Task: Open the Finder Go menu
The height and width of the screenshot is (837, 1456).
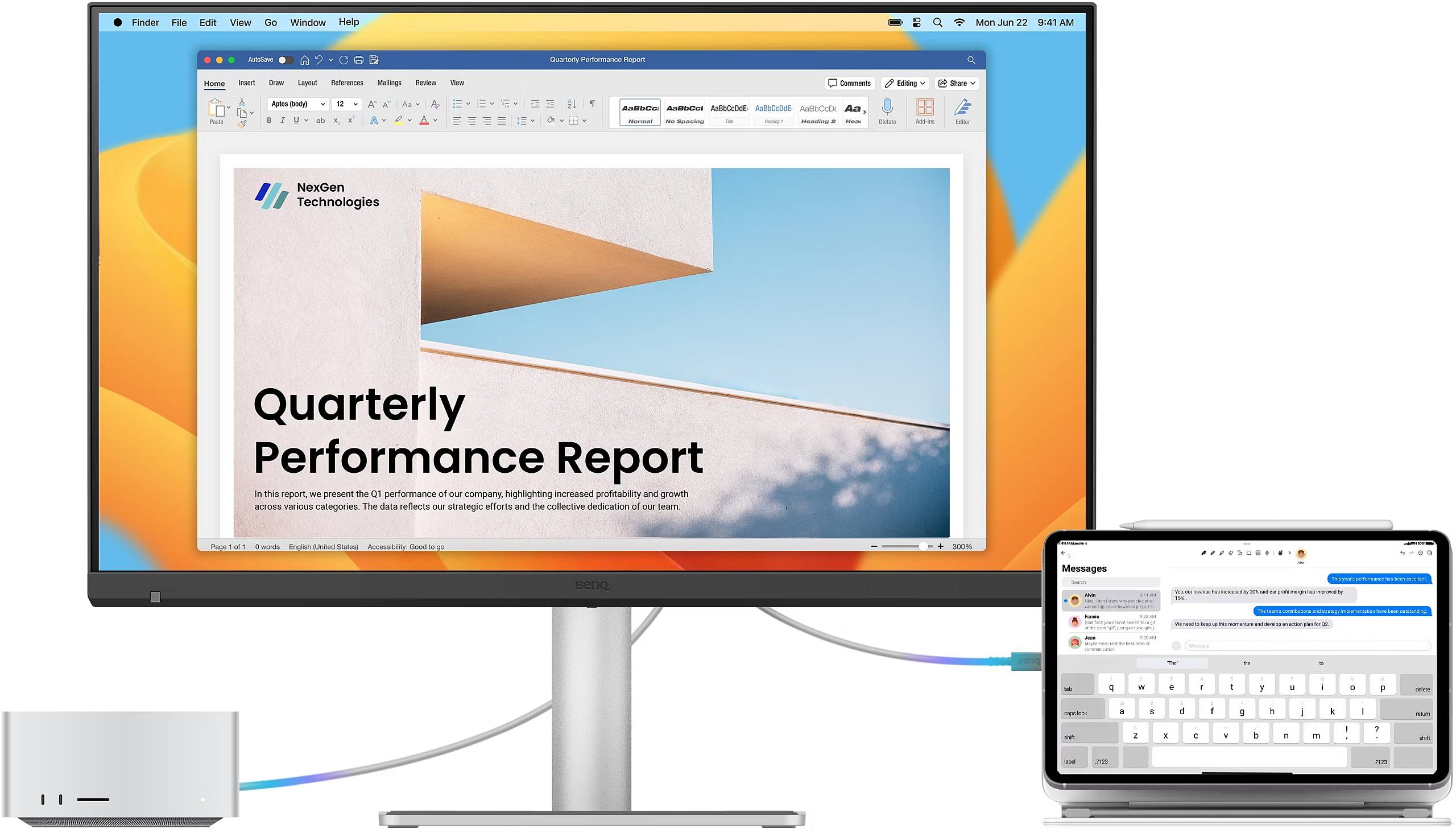Action: click(270, 22)
